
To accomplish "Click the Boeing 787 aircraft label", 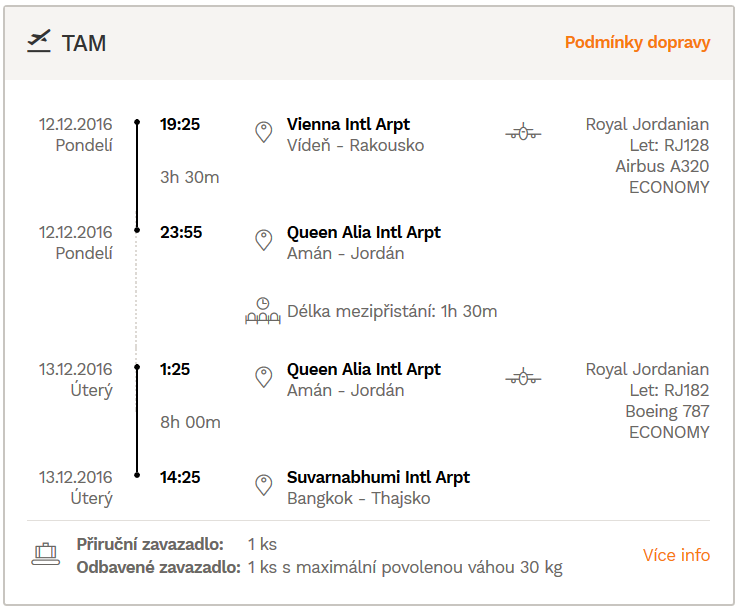I will (x=667, y=411).
